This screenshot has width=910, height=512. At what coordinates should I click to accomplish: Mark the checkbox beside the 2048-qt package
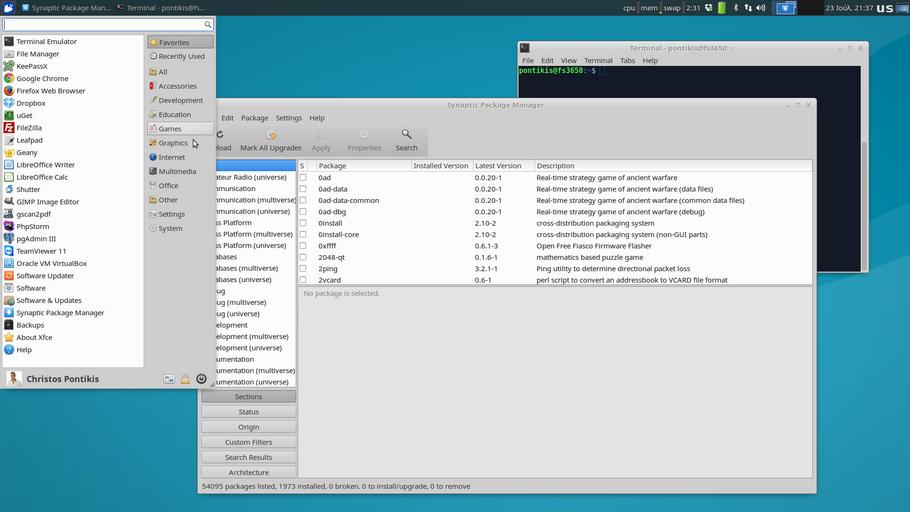303,257
